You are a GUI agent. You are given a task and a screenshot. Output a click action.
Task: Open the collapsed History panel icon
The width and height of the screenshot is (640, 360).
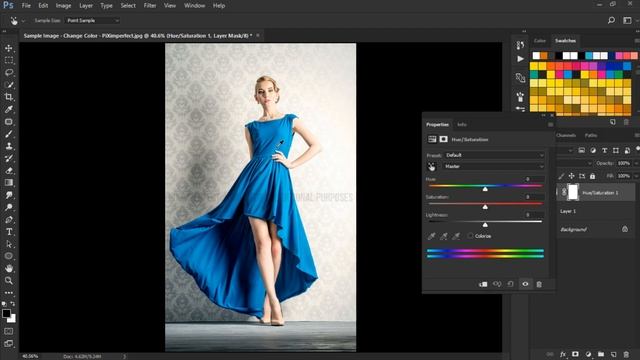click(520, 45)
